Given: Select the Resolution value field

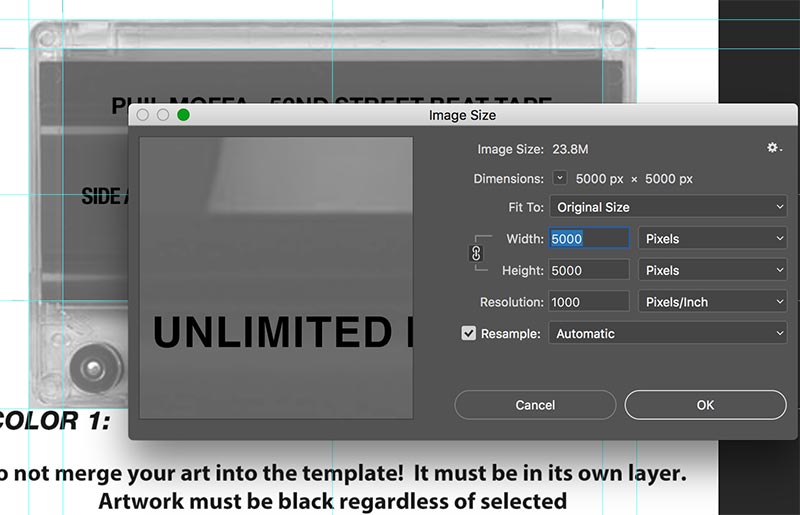Looking at the screenshot, I should pyautogui.click(x=588, y=301).
